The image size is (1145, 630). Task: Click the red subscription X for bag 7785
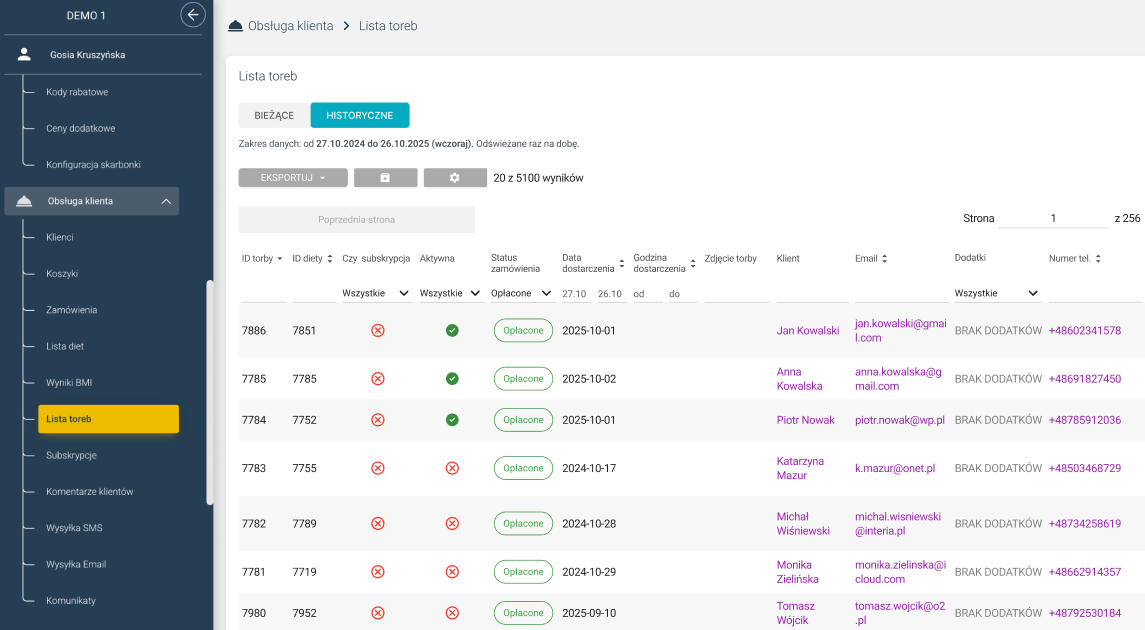click(378, 379)
